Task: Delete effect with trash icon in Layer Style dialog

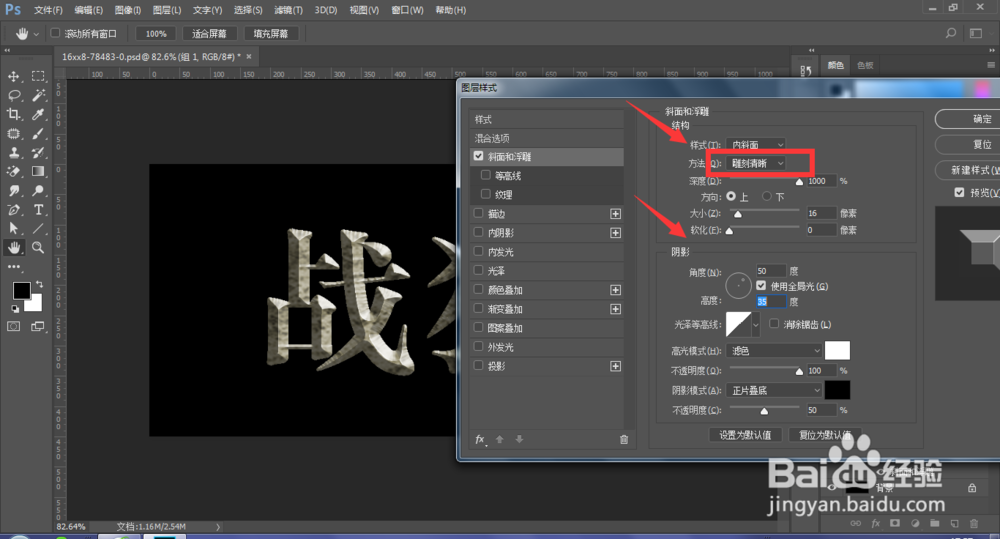Action: tap(624, 439)
